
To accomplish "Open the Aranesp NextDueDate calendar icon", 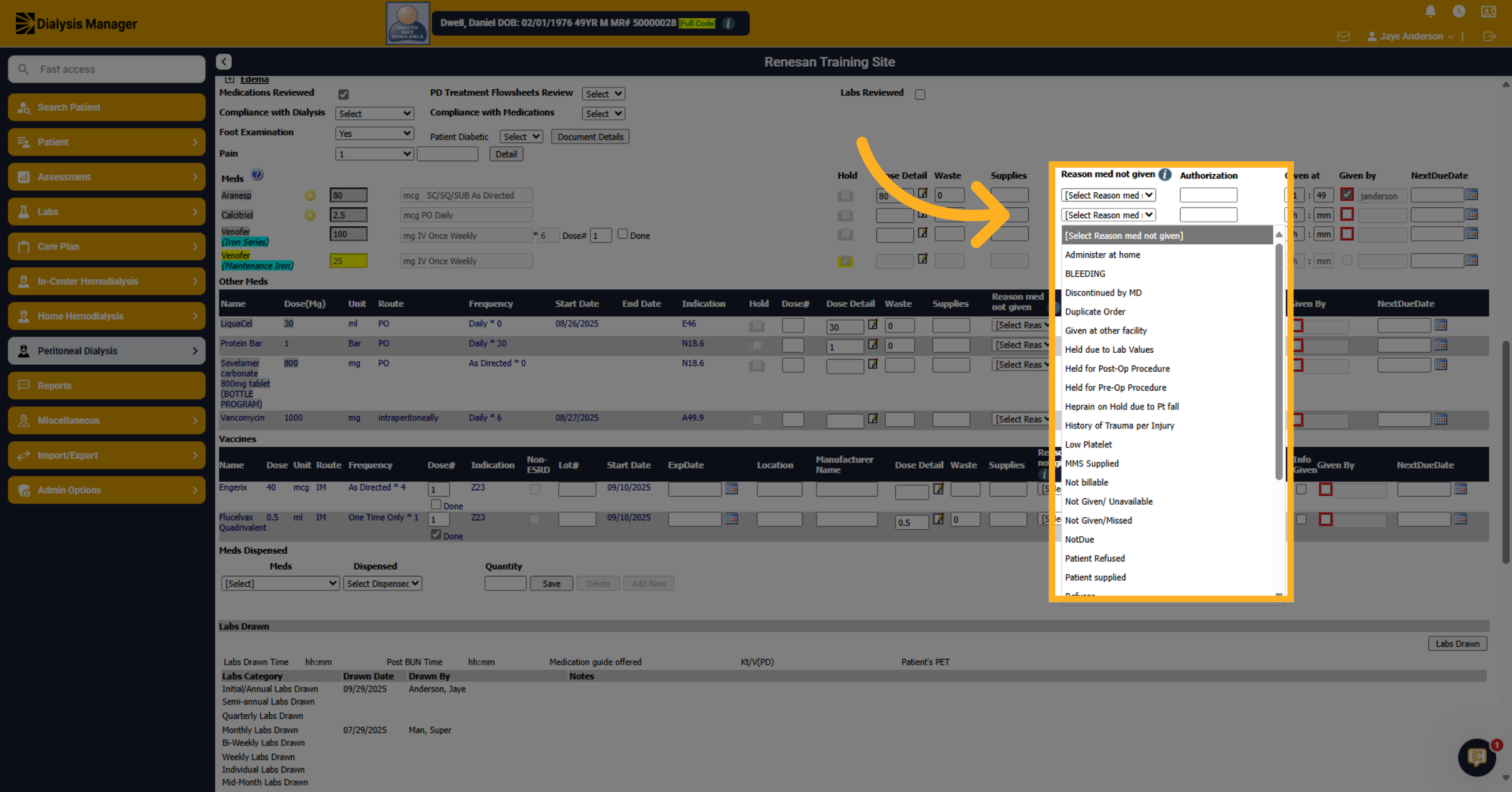I will (x=1472, y=195).
